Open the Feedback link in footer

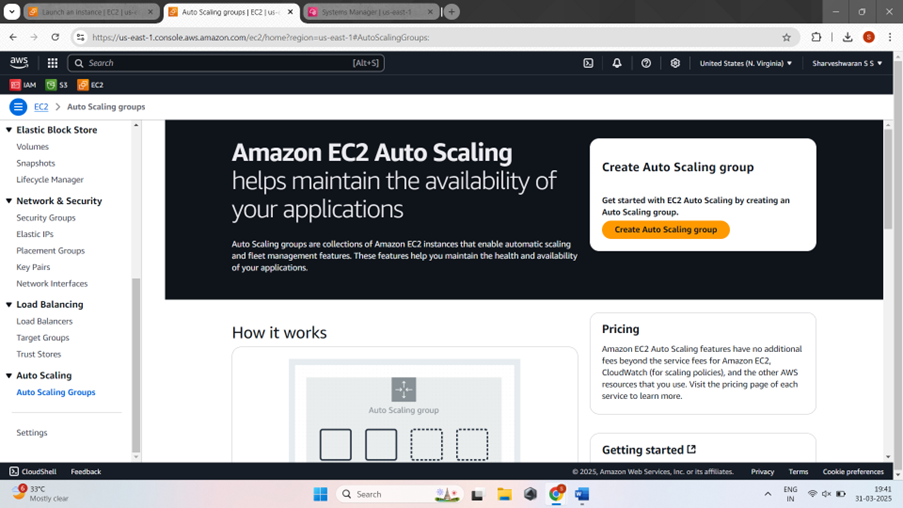pos(86,472)
